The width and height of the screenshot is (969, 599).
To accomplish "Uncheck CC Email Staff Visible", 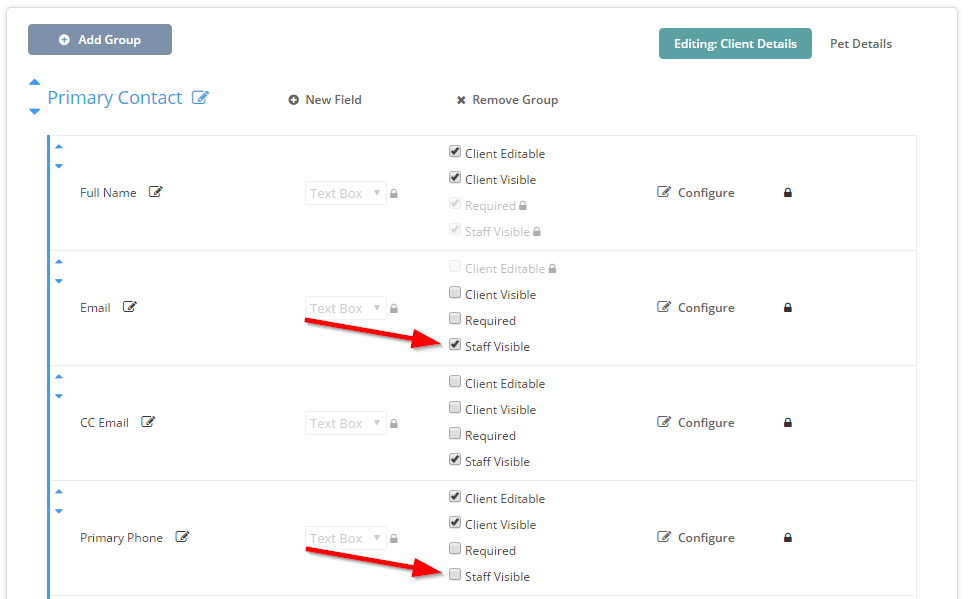I will 455,459.
